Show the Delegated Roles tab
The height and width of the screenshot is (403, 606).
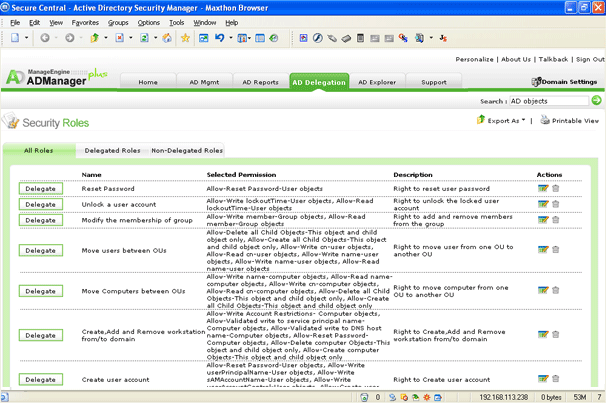[112, 150]
